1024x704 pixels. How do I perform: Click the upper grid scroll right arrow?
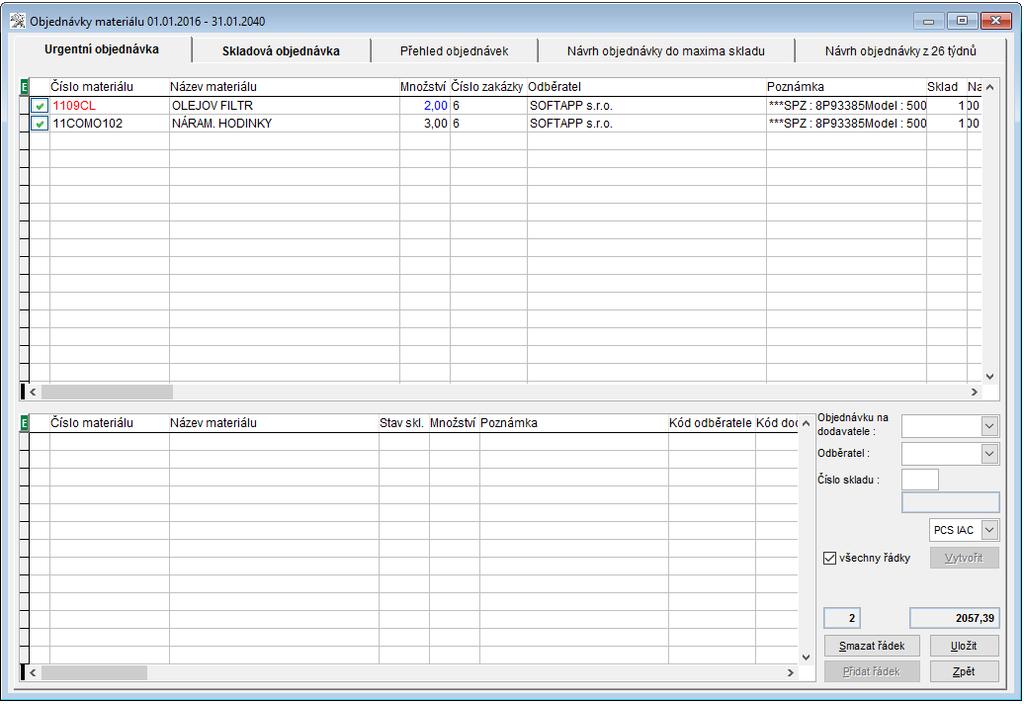[x=974, y=392]
